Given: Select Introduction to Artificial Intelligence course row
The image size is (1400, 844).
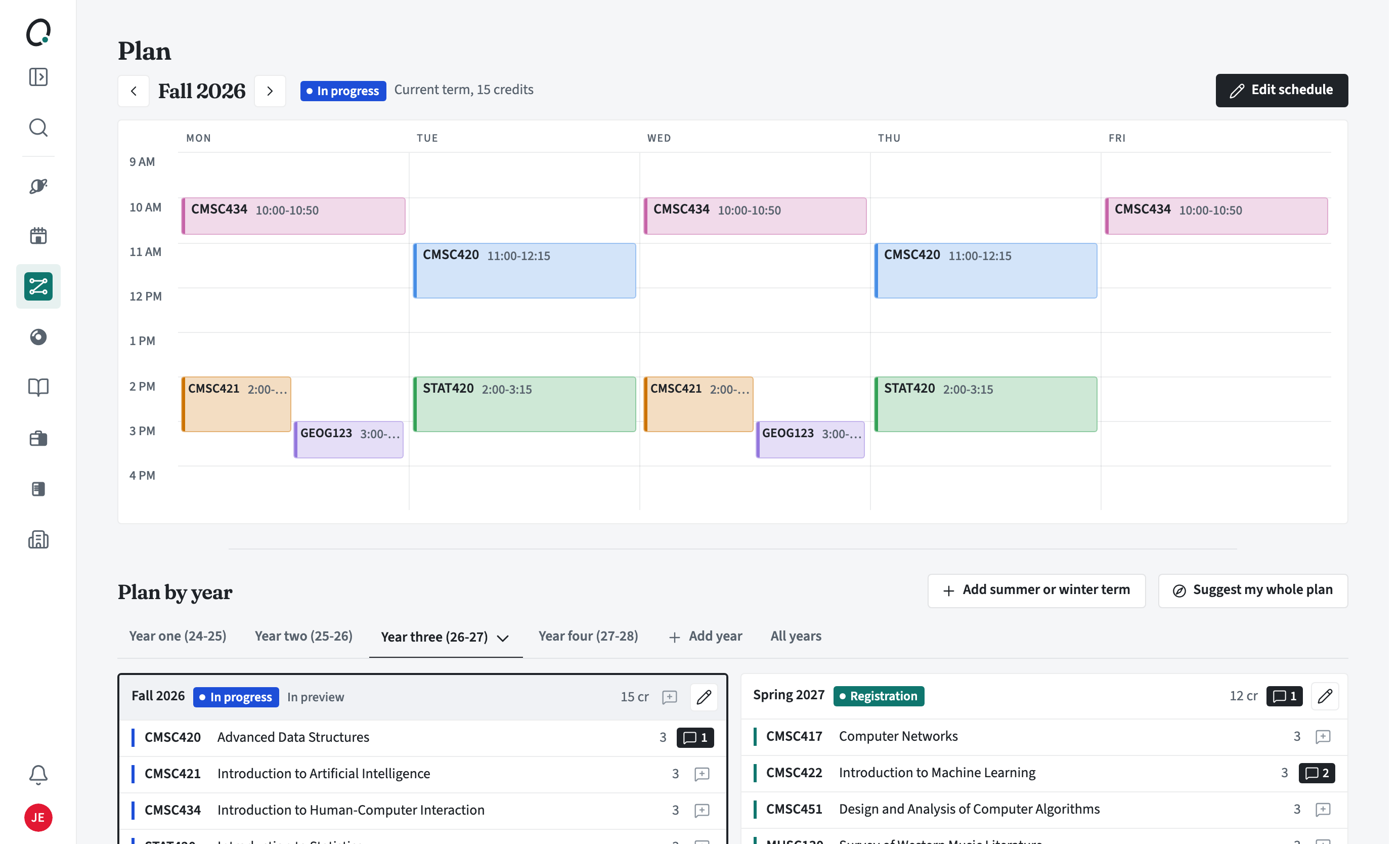Looking at the screenshot, I should coord(423,774).
